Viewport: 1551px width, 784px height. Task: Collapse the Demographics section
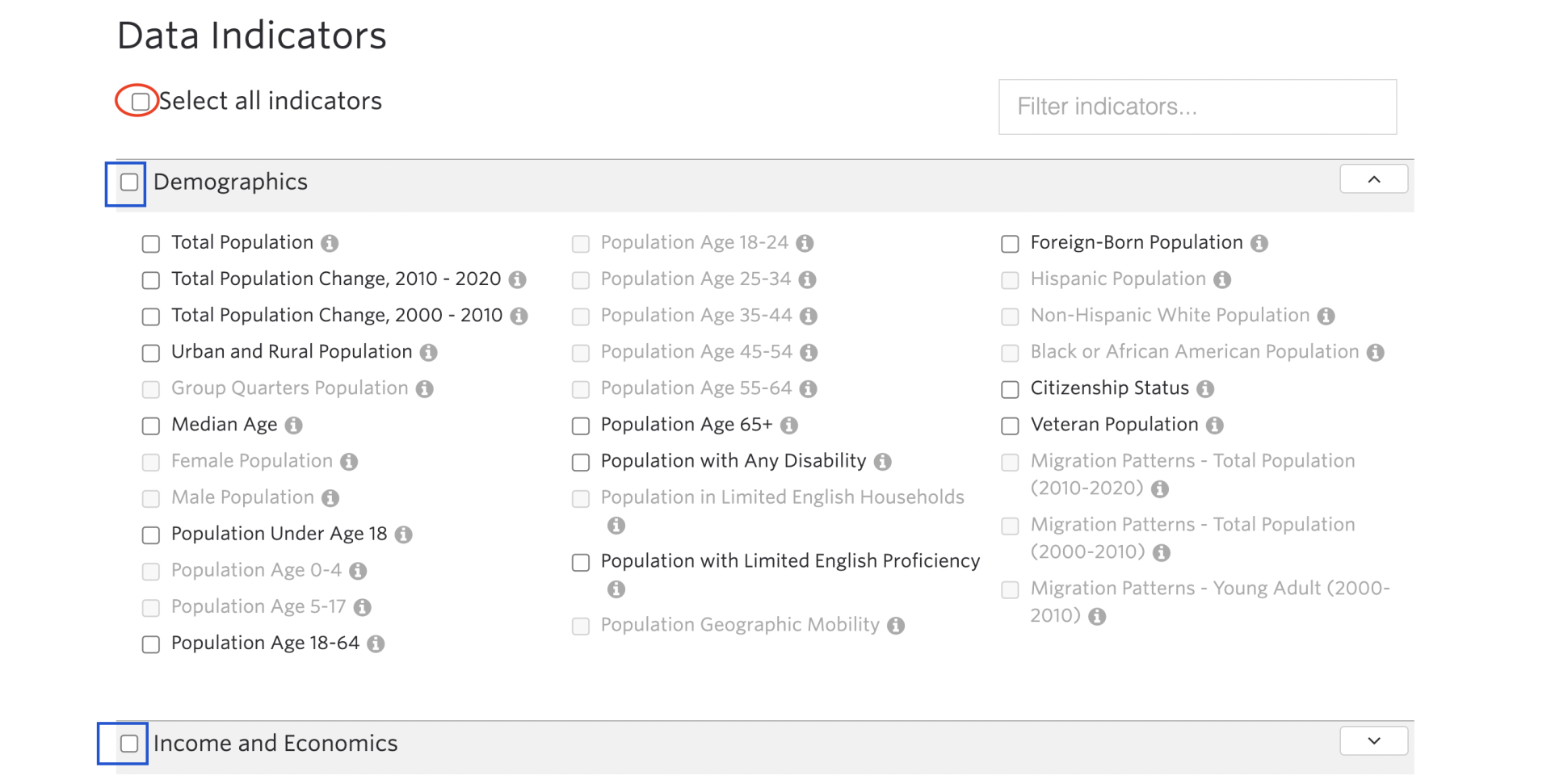click(x=1373, y=178)
